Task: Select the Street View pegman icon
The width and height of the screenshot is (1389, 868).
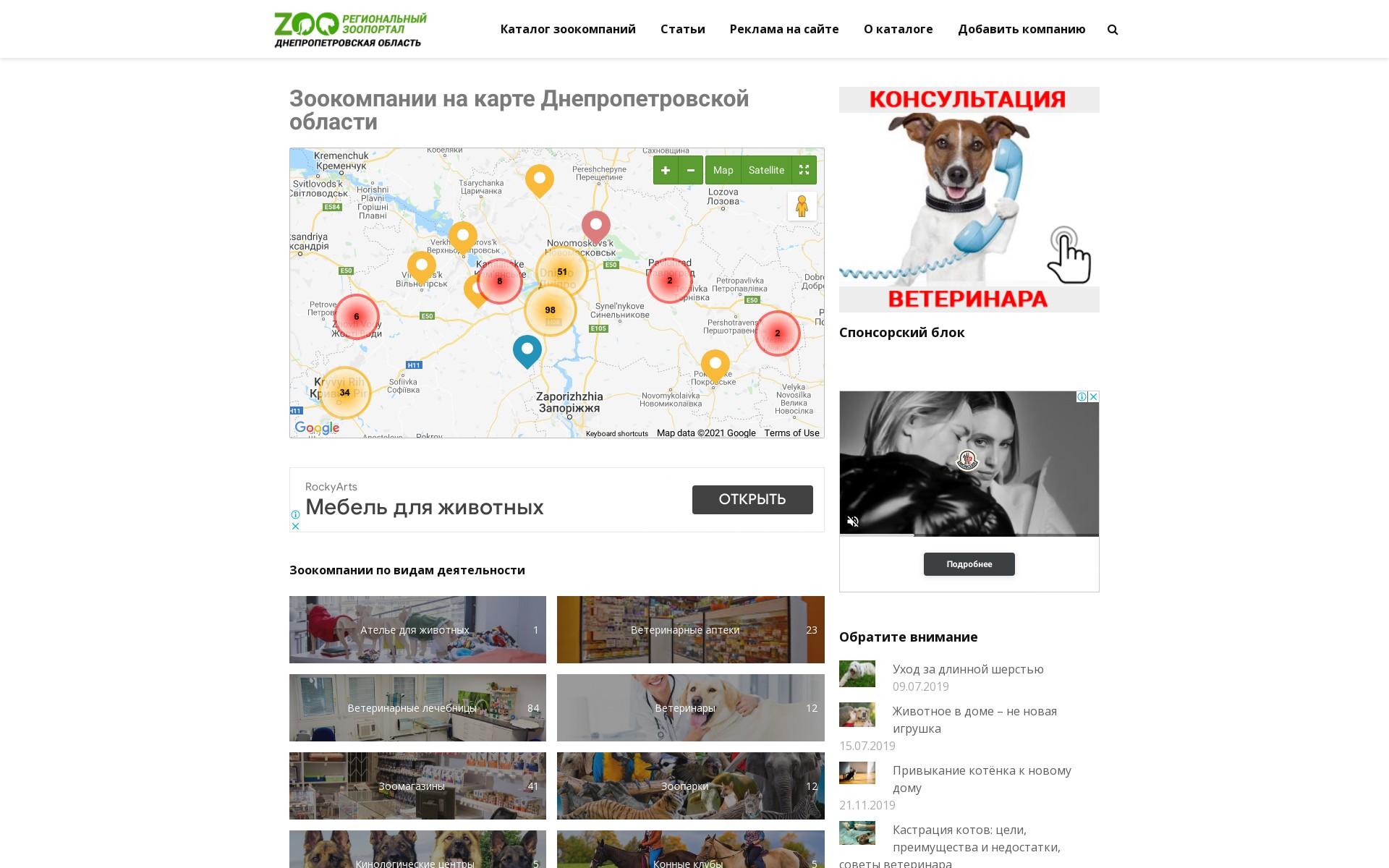Action: [802, 207]
